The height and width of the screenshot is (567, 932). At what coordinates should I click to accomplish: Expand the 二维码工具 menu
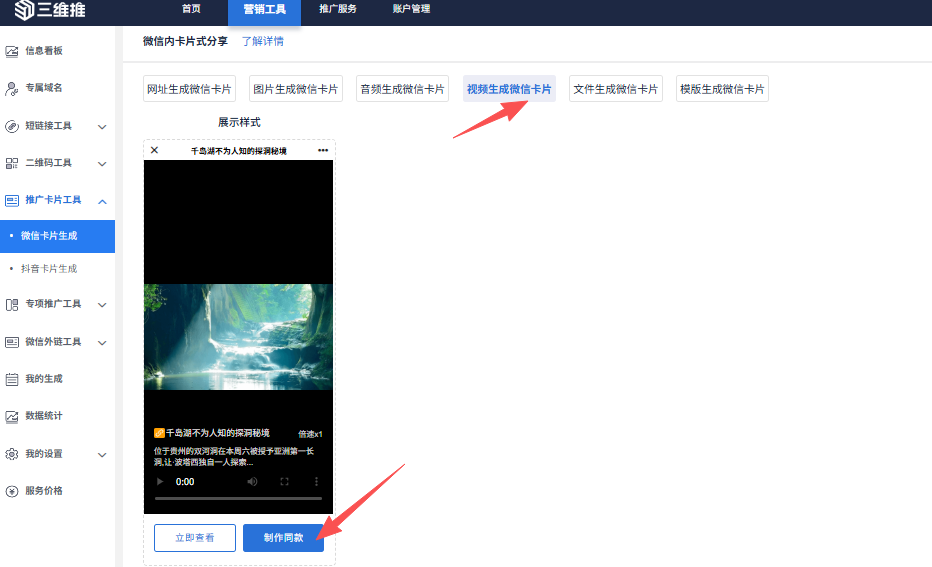(102, 164)
